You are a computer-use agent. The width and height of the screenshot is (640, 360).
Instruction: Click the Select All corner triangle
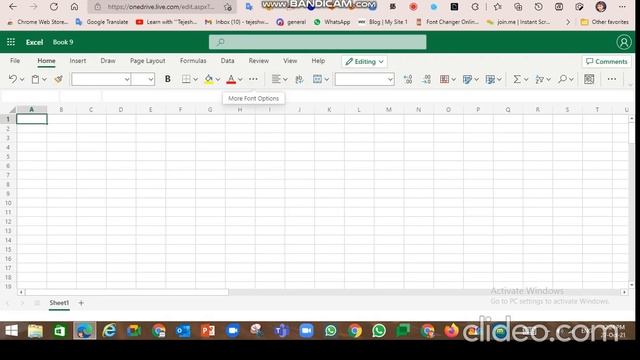[x=12, y=109]
